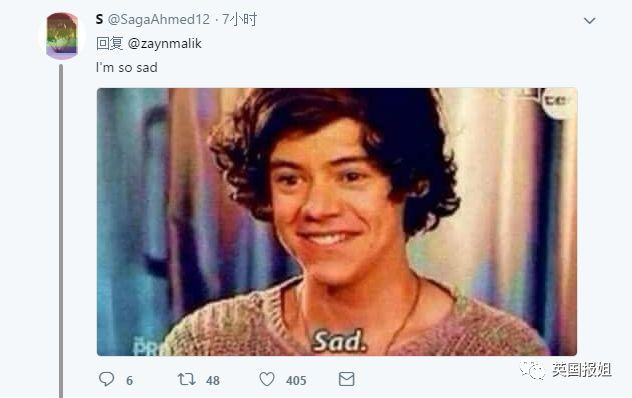Click the tweet text I'm so sad
The width and height of the screenshot is (632, 398).
tap(127, 67)
